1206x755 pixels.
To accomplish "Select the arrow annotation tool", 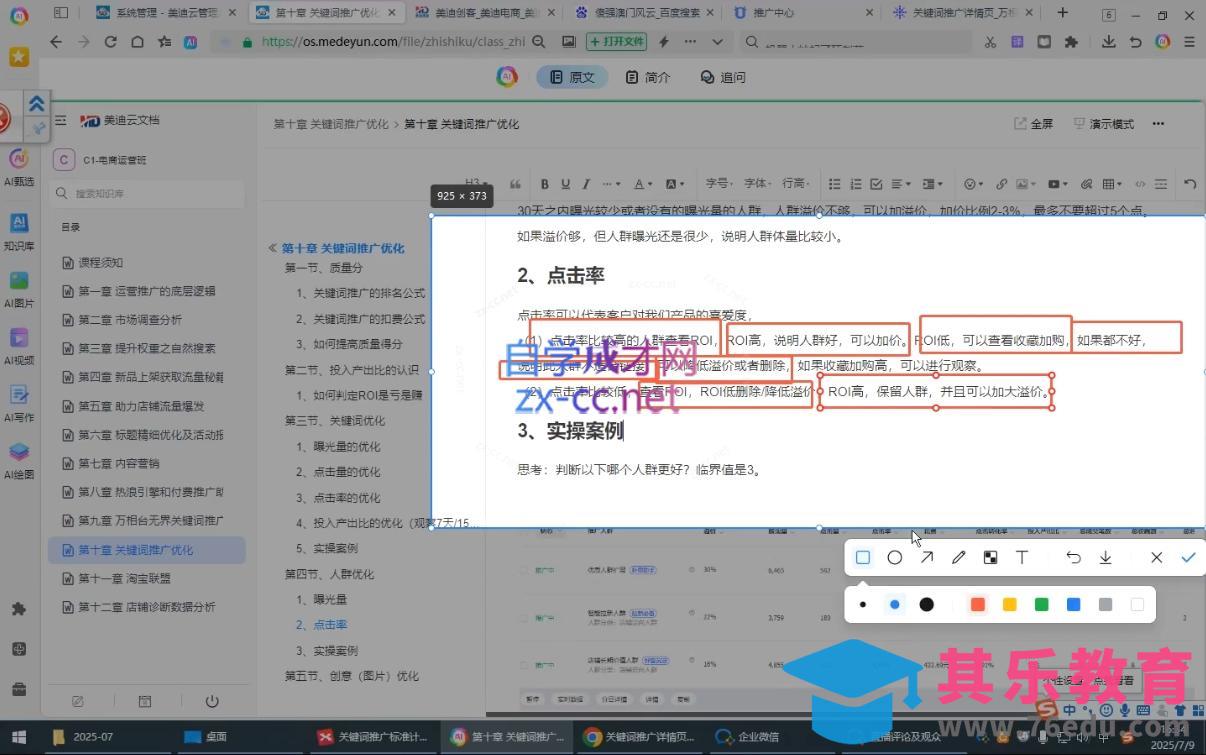I will 926,557.
